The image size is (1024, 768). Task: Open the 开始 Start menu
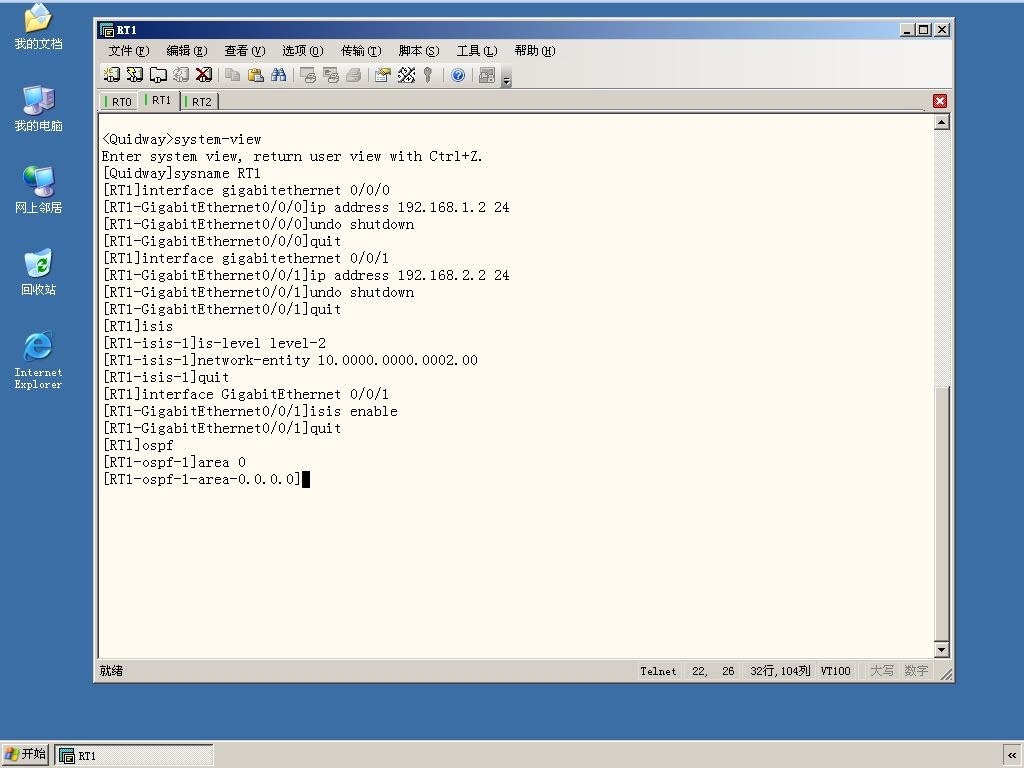click(25, 755)
